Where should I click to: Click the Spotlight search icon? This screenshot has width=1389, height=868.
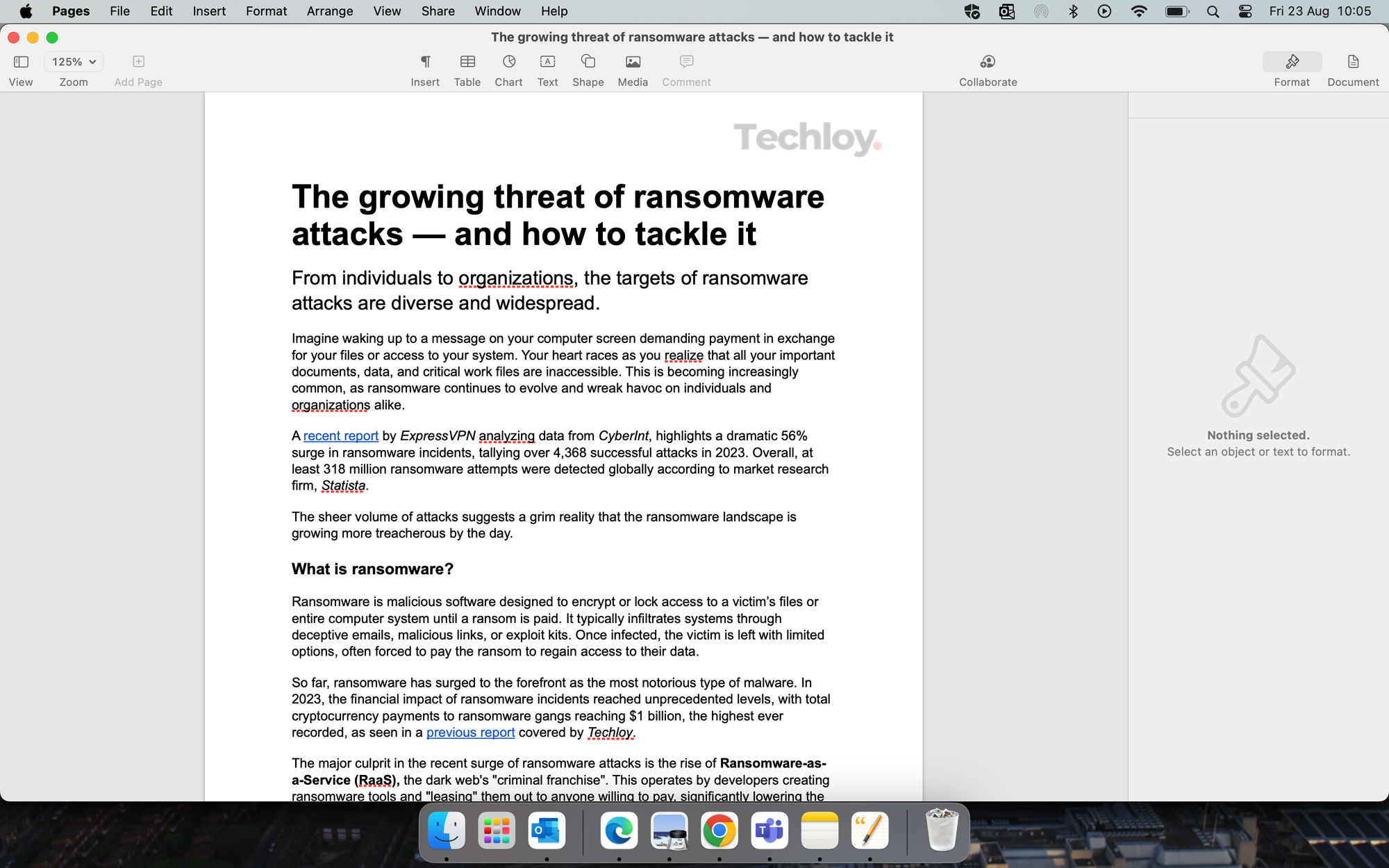tap(1213, 11)
